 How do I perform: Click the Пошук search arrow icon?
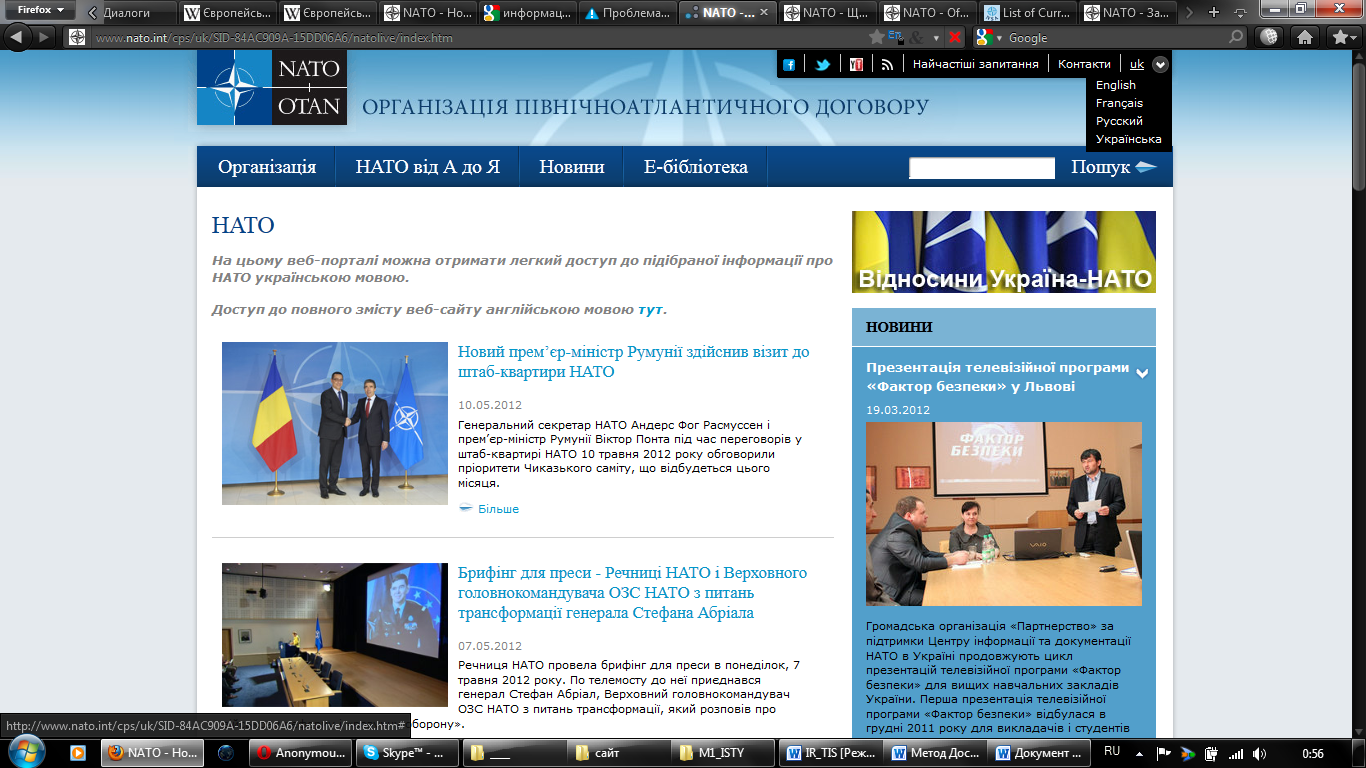[x=1146, y=167]
